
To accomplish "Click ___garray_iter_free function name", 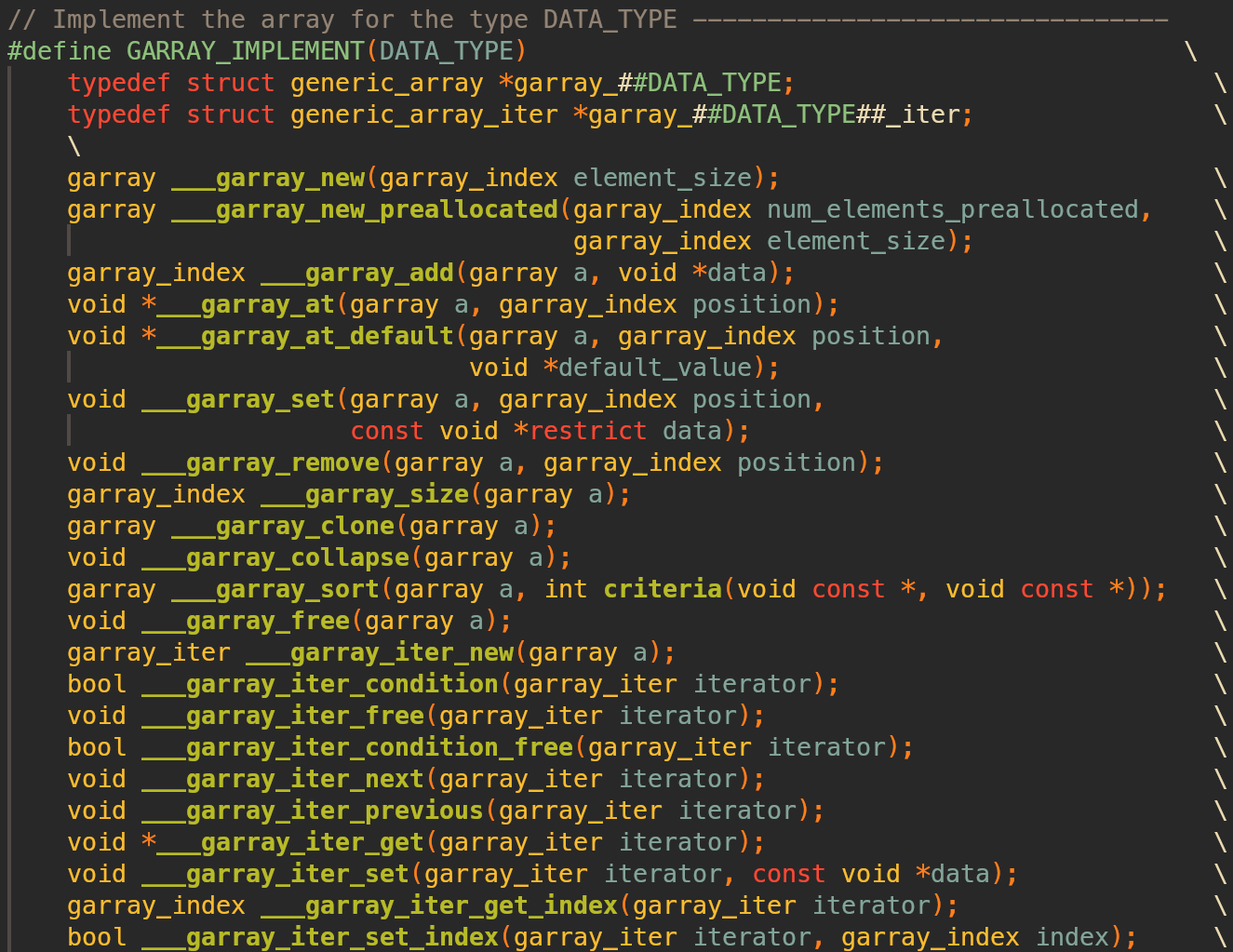I will (283, 716).
